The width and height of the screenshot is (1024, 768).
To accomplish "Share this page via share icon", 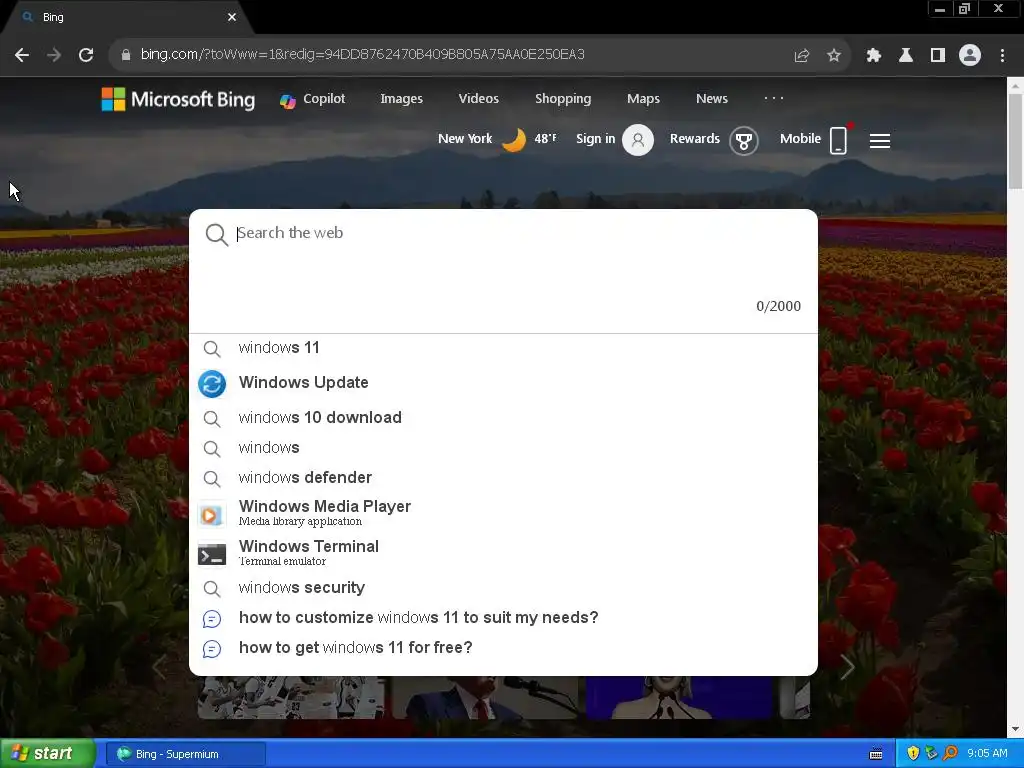I will pyautogui.click(x=801, y=56).
